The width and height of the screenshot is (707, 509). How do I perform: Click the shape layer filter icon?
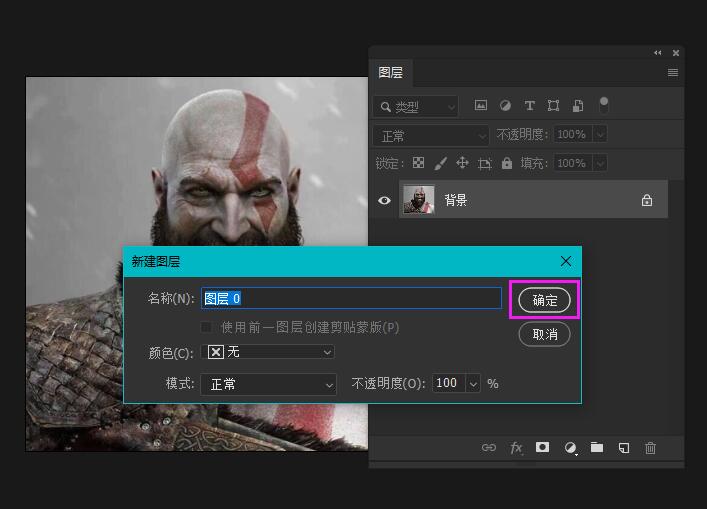553,105
